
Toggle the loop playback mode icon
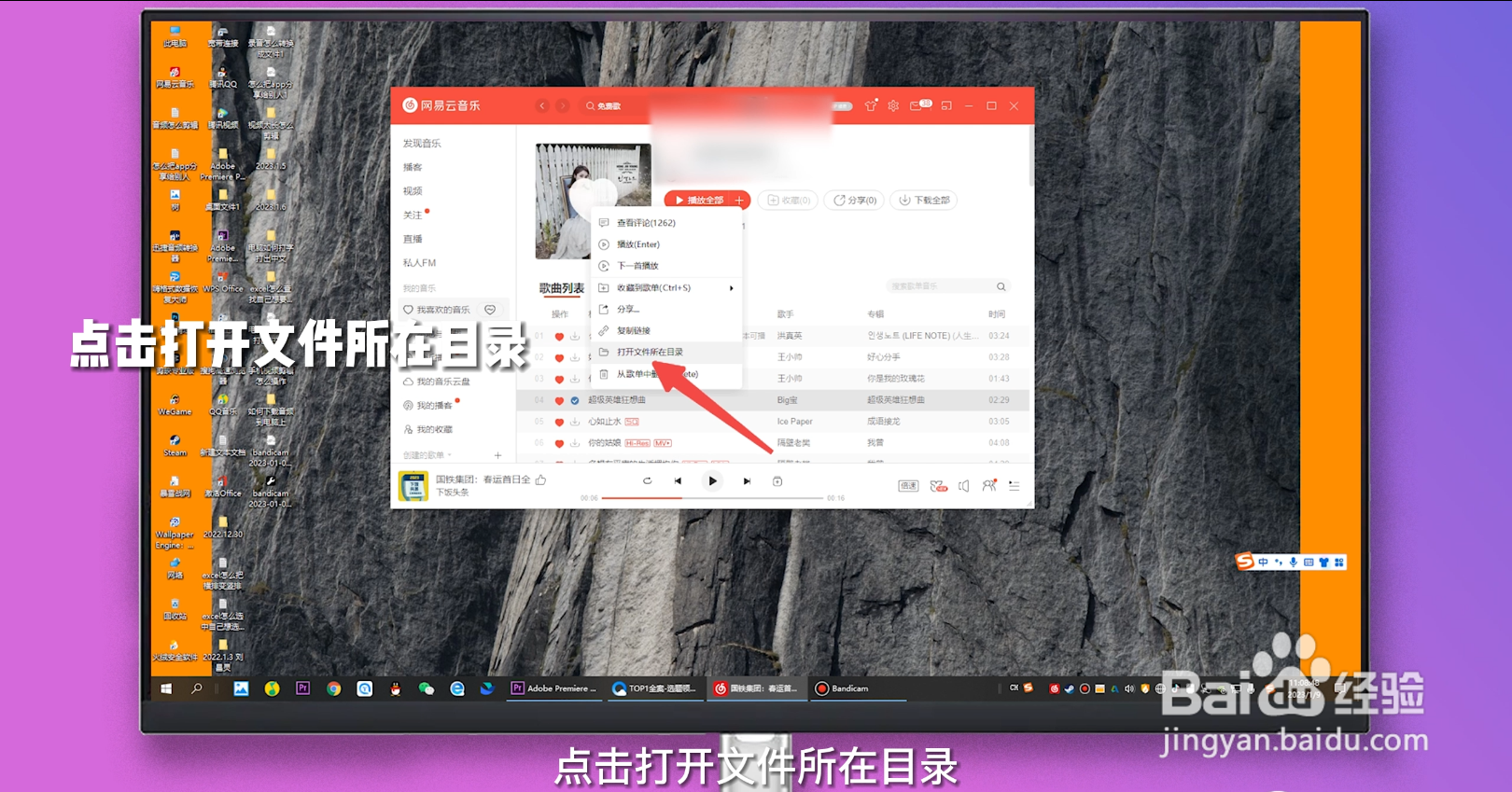(647, 481)
